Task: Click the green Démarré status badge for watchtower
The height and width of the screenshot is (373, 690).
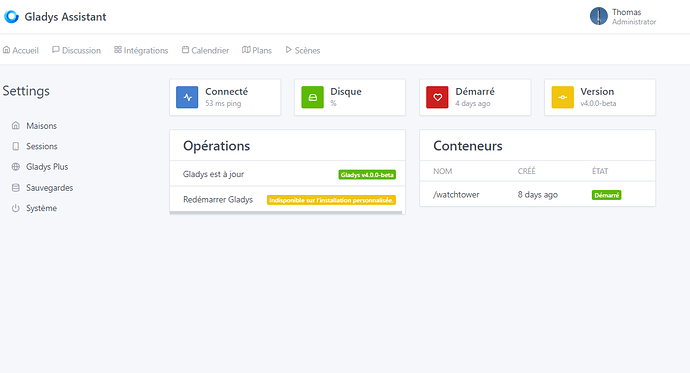Action: pos(606,195)
